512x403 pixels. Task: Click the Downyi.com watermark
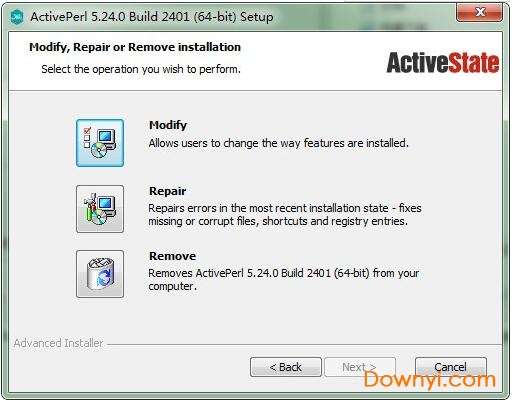[430, 380]
